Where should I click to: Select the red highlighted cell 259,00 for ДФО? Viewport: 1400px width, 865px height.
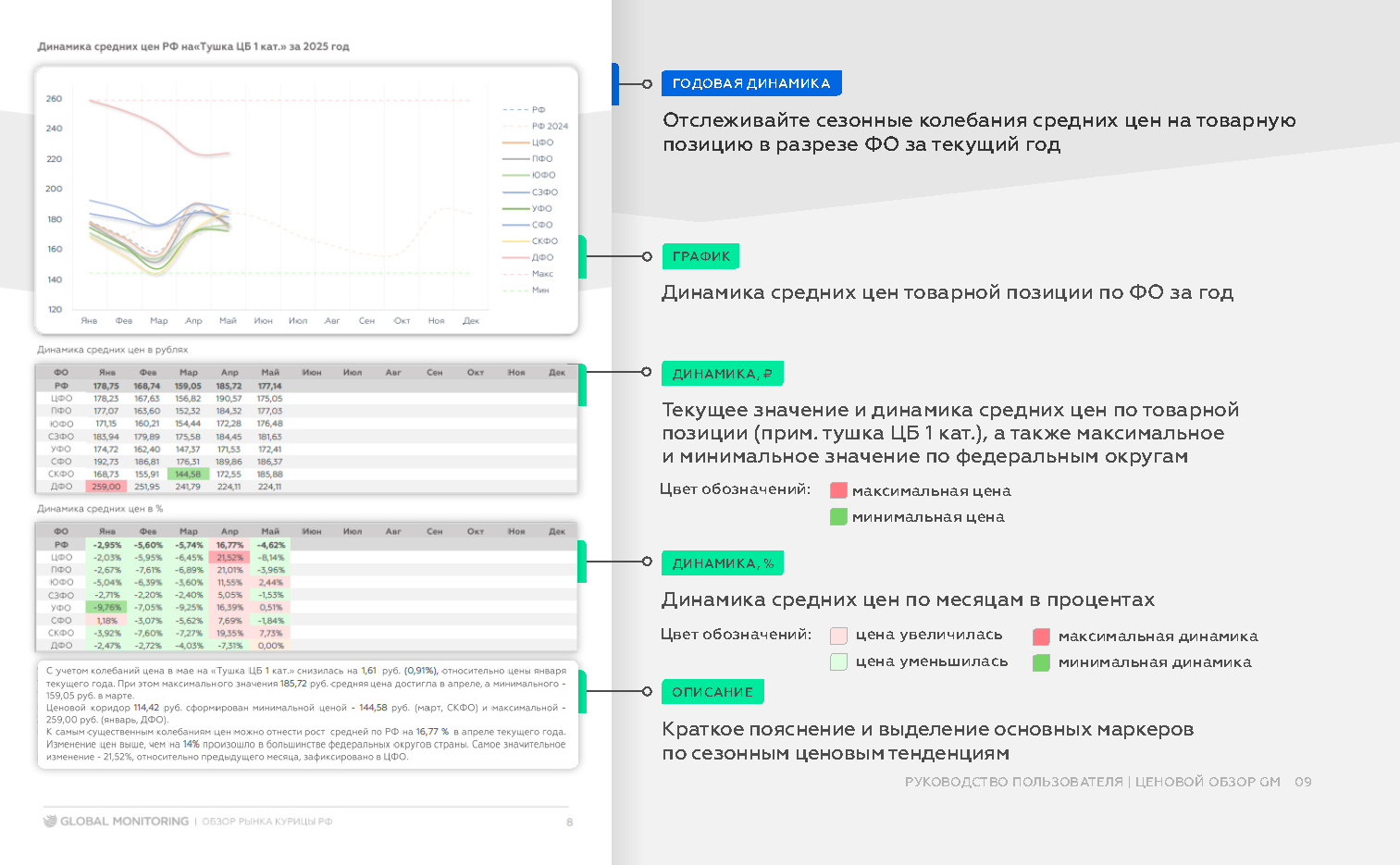(105, 486)
